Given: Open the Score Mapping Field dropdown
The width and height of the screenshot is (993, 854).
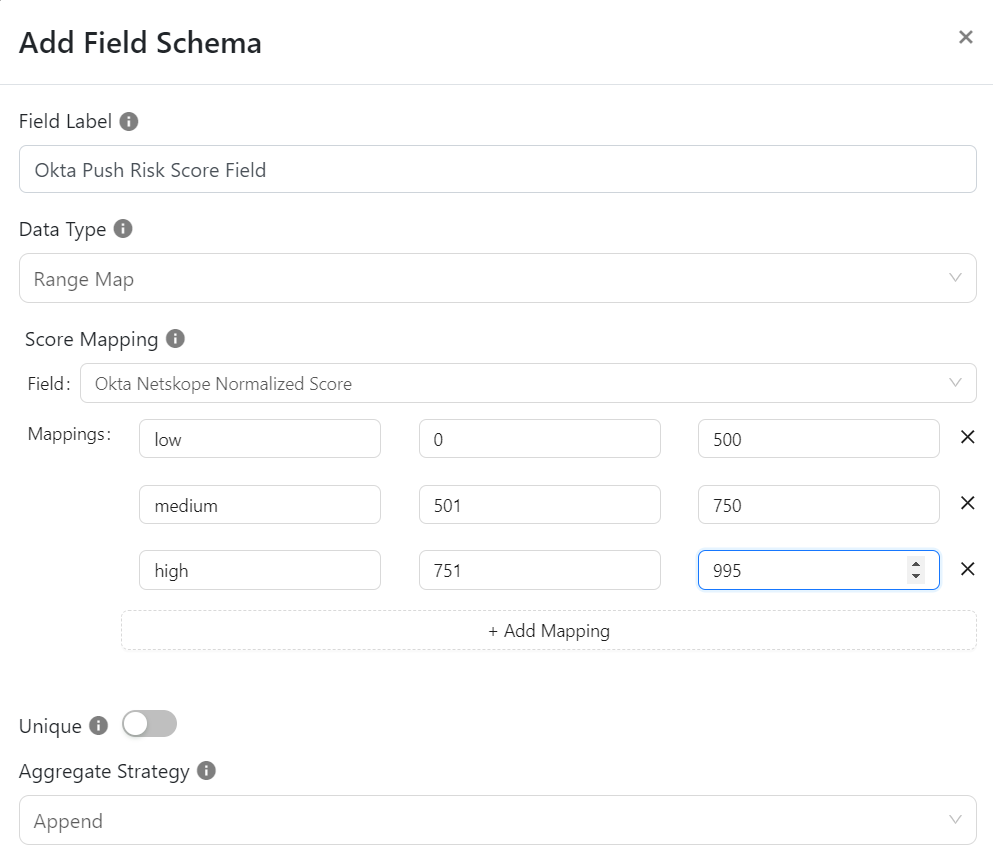Looking at the screenshot, I should [x=528, y=383].
